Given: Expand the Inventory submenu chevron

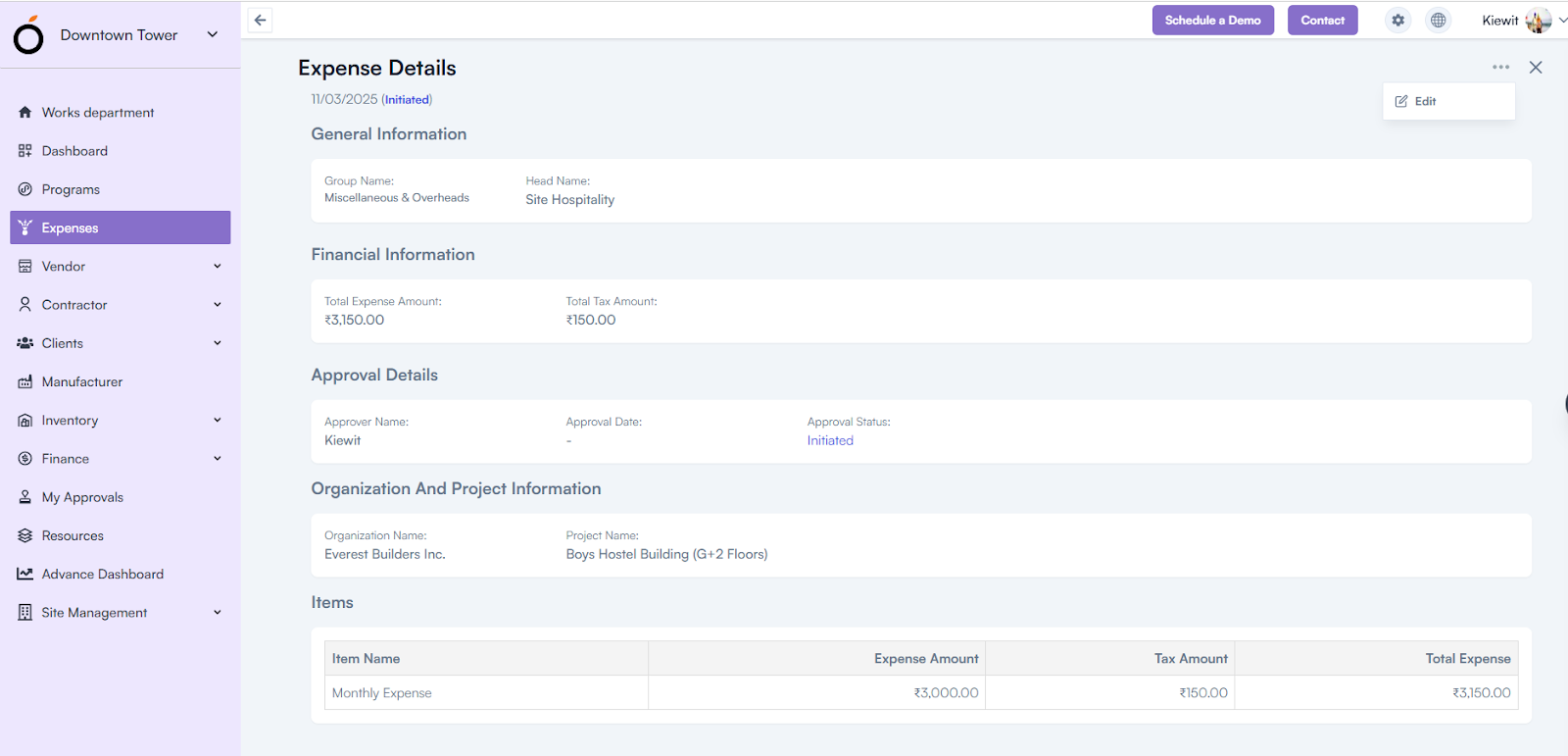Looking at the screenshot, I should [218, 420].
